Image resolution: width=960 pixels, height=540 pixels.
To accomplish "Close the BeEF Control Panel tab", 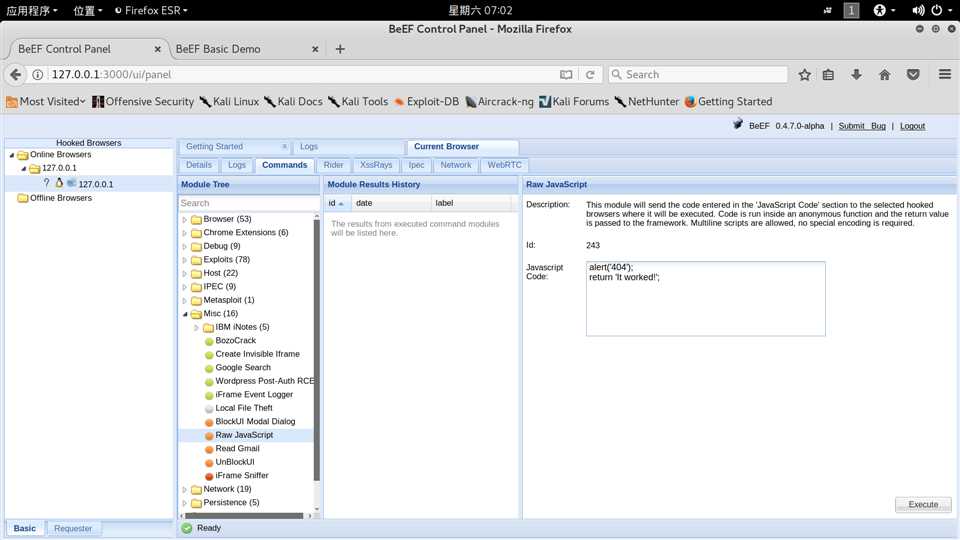I will point(157,49).
